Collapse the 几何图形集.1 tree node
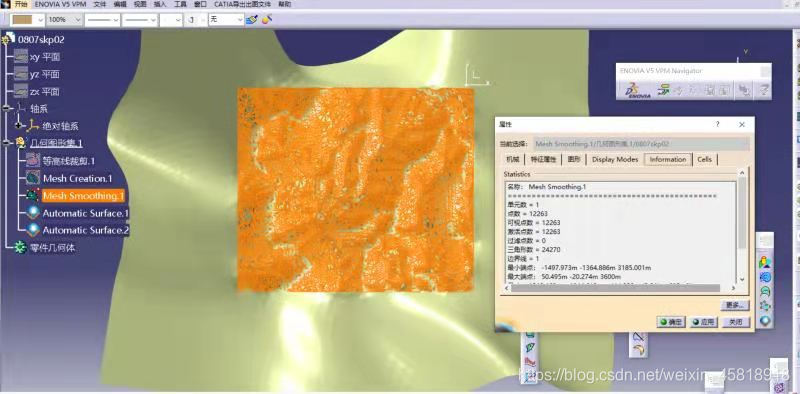Viewport: 800px width, 394px height. (x=6, y=143)
